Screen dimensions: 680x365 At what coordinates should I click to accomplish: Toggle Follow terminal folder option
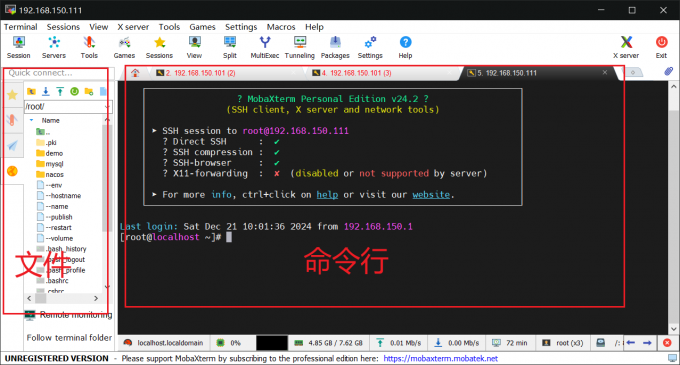point(69,338)
